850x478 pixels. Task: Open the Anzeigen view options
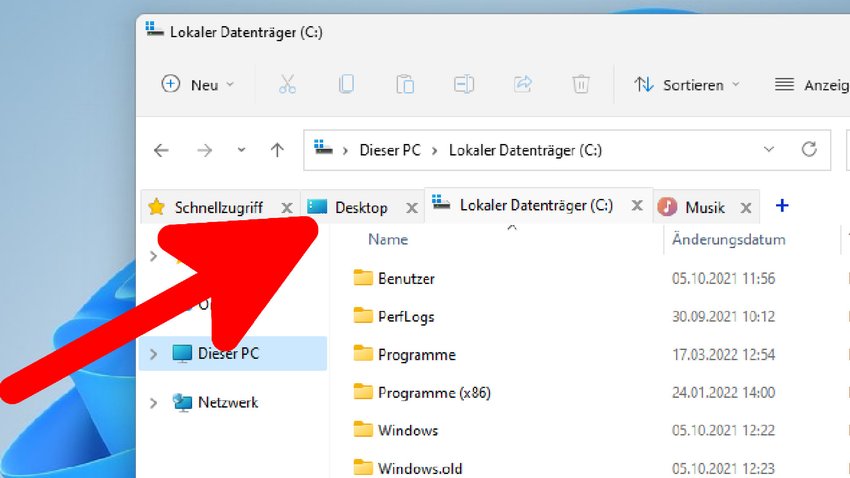pos(812,85)
